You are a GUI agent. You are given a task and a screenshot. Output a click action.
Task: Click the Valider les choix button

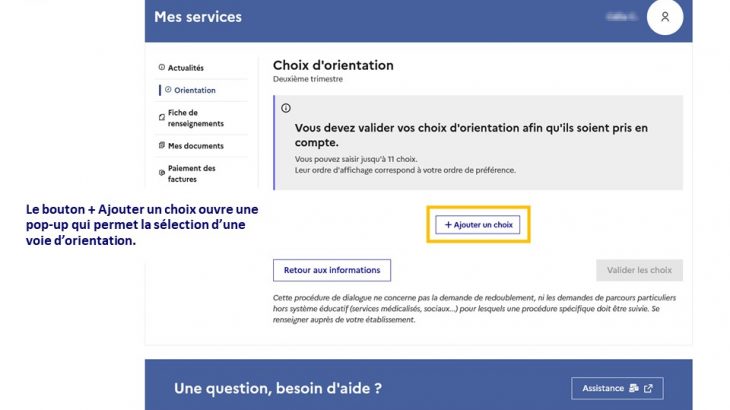[639, 270]
